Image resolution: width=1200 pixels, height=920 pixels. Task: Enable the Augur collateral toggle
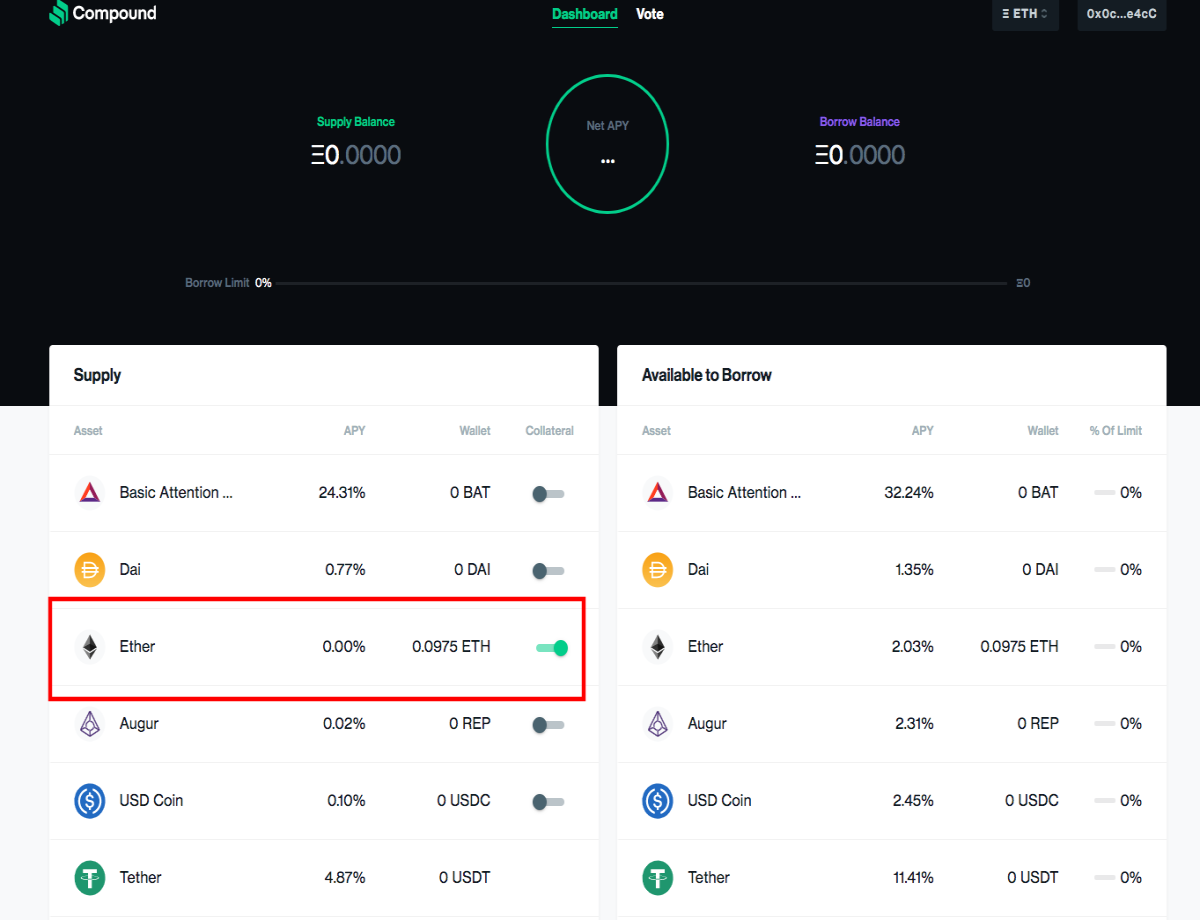click(548, 724)
